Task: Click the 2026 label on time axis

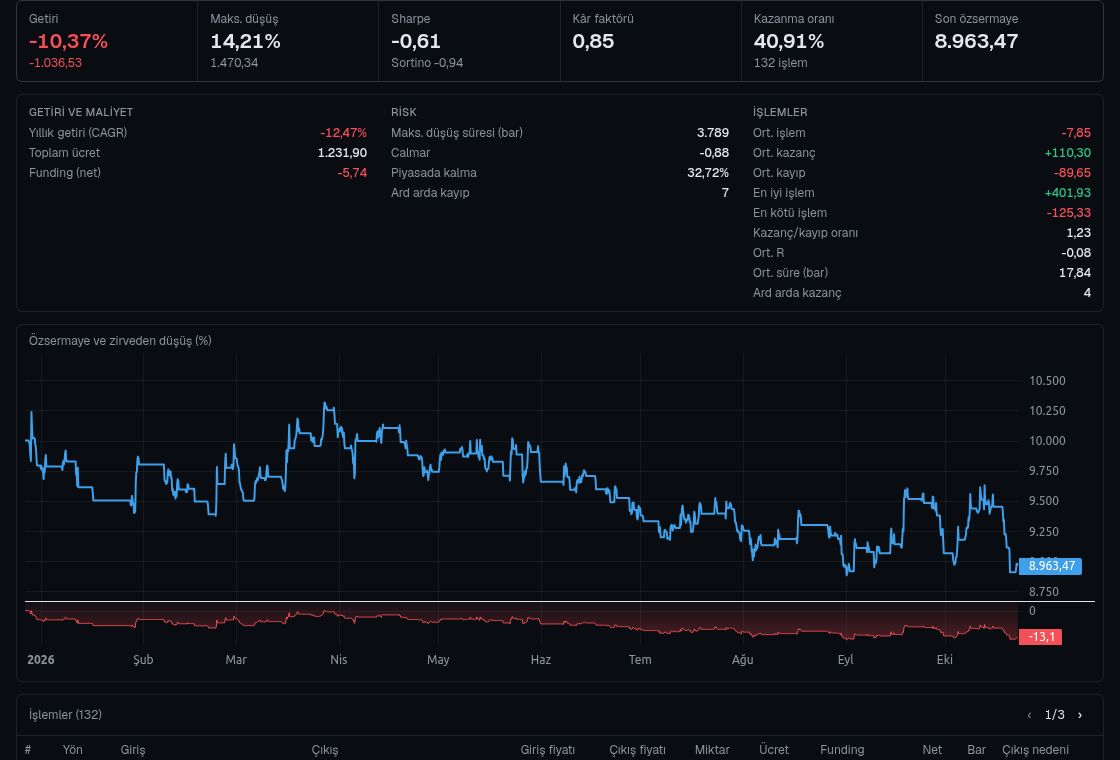Action: coord(41,659)
